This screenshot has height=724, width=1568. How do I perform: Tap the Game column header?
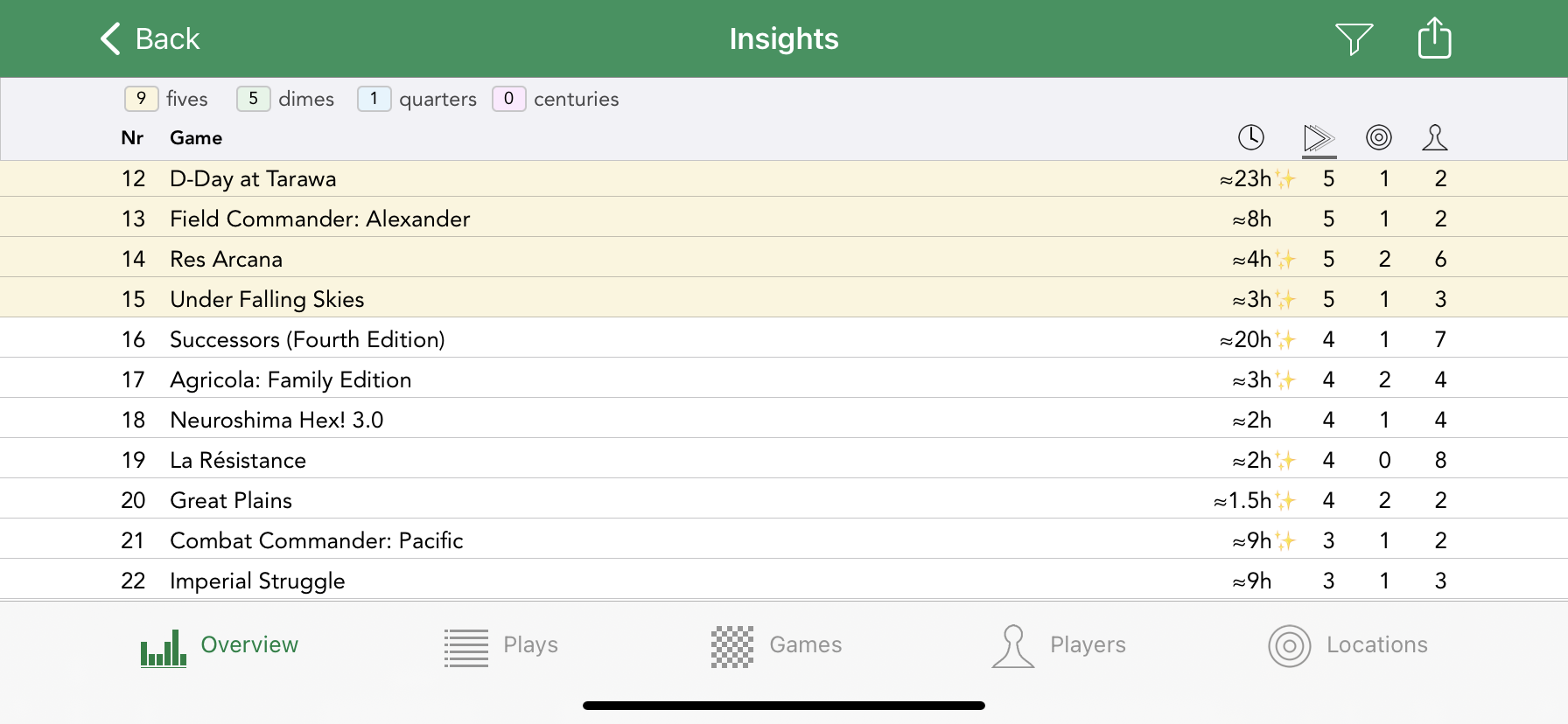[196, 138]
